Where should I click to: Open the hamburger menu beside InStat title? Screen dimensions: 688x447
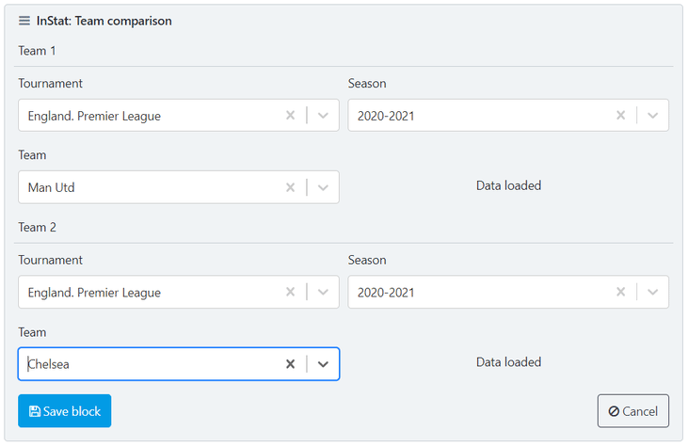(x=25, y=21)
